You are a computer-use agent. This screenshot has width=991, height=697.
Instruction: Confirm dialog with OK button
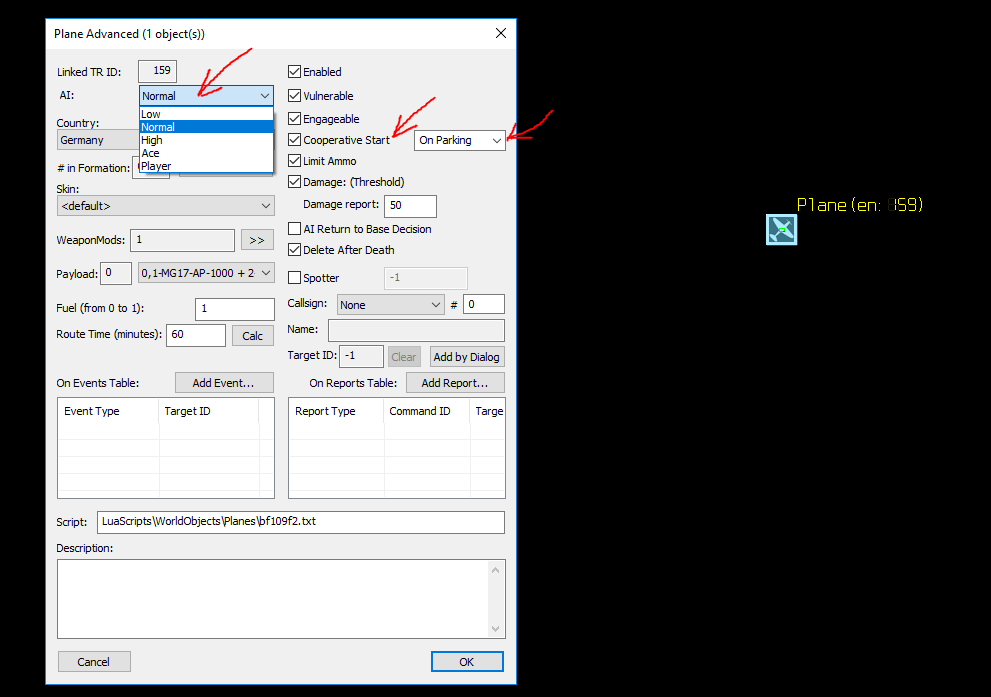[x=467, y=662]
